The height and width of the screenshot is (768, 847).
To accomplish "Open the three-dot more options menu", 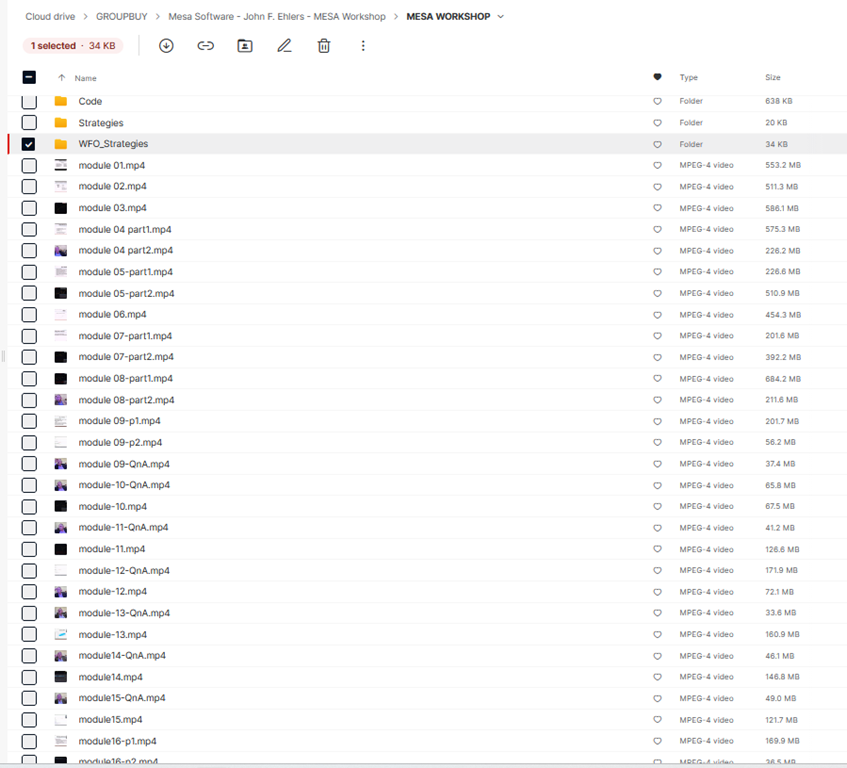I will point(363,46).
